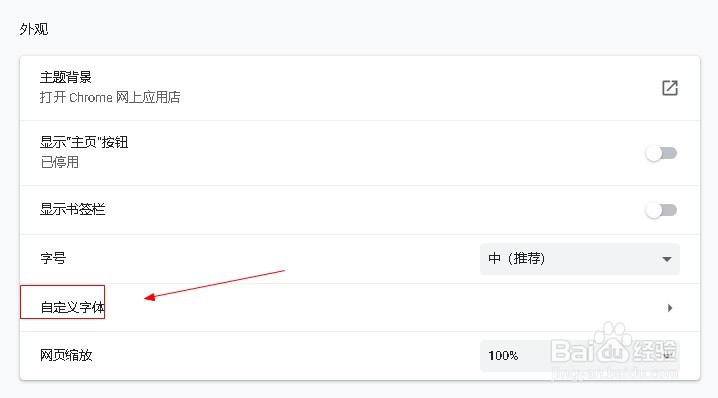
Task: Click 打开 Chrome 网上应用店 link text
Action: click(x=110, y=97)
